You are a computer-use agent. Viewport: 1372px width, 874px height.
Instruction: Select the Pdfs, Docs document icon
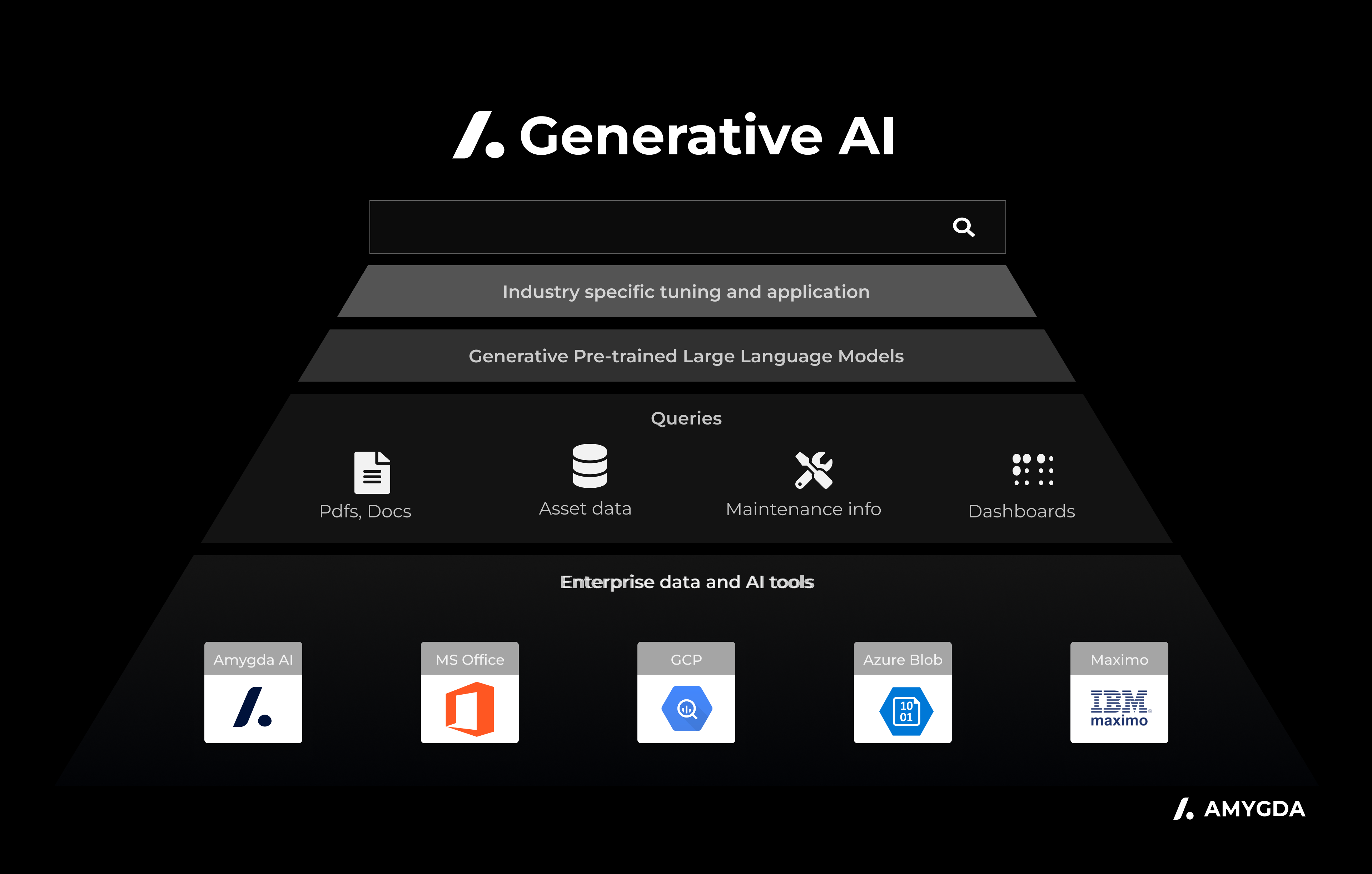(372, 472)
